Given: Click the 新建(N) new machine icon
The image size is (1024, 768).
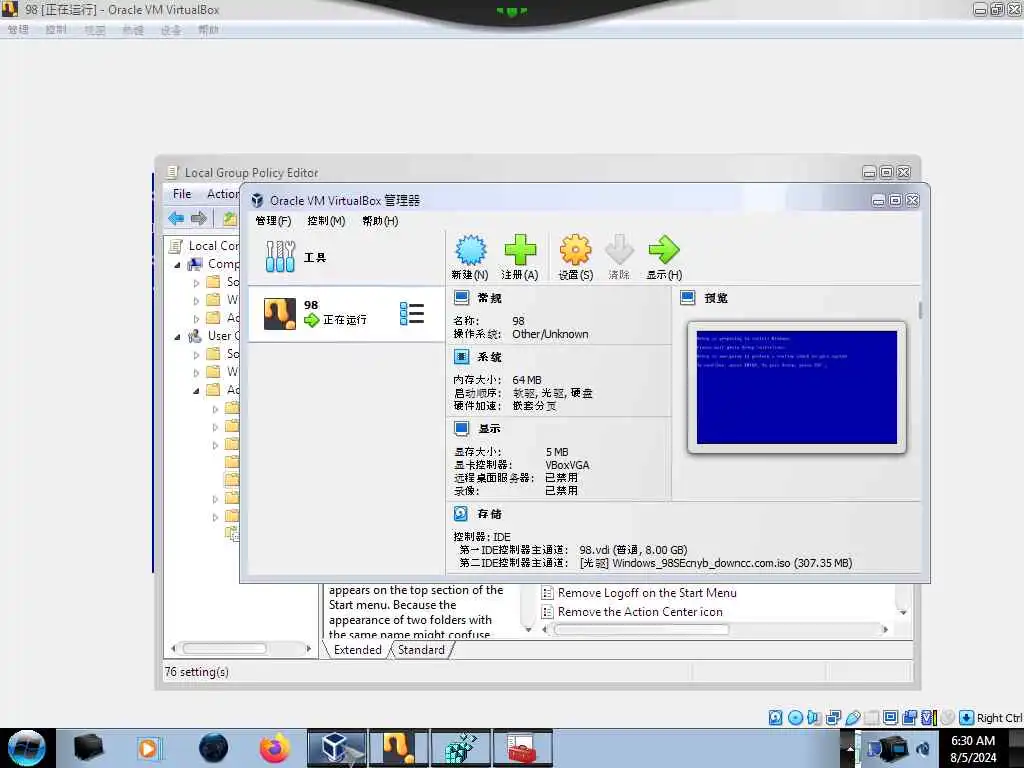Looking at the screenshot, I should point(470,250).
